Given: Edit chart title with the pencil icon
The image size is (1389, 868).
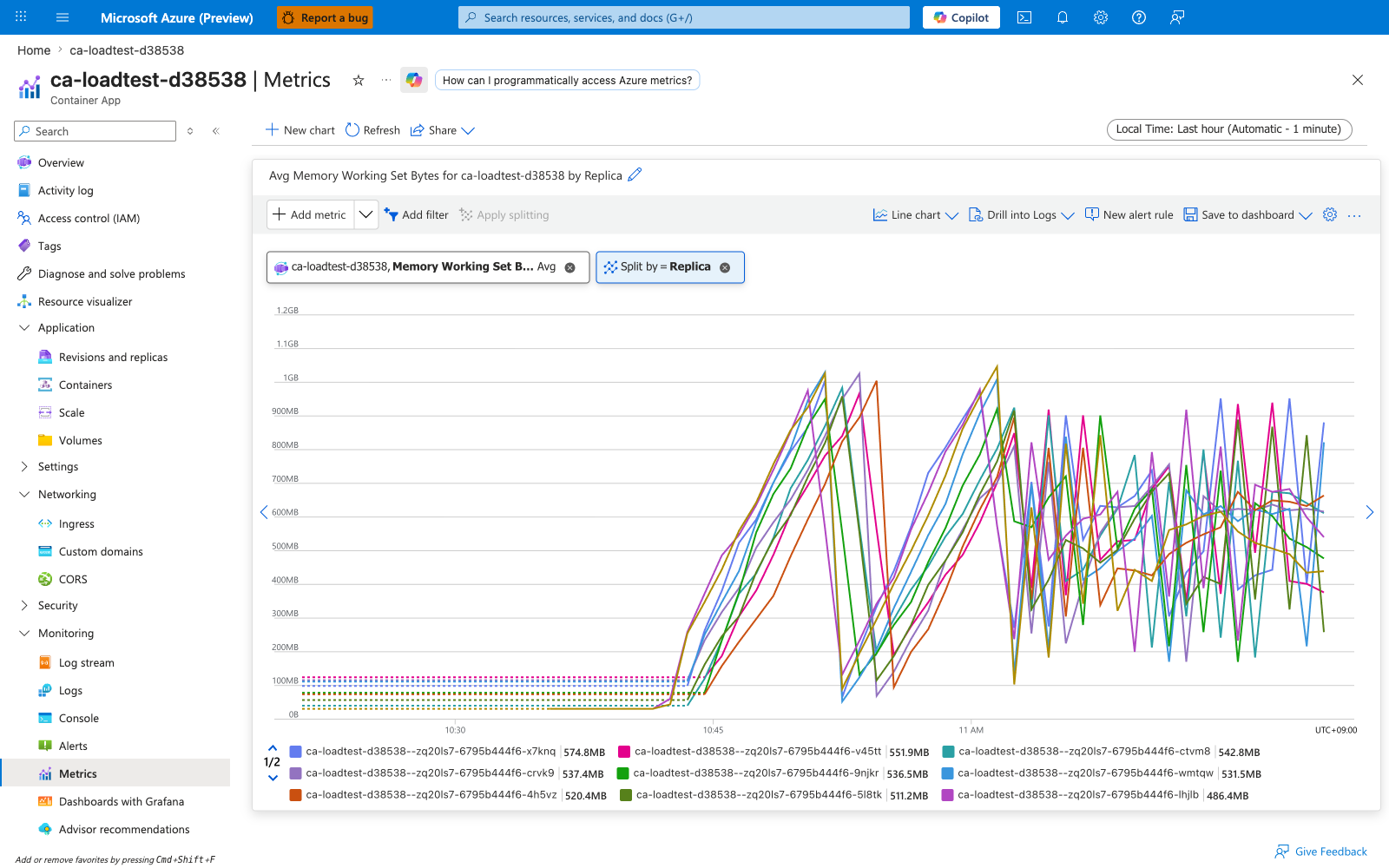Looking at the screenshot, I should 635,174.
